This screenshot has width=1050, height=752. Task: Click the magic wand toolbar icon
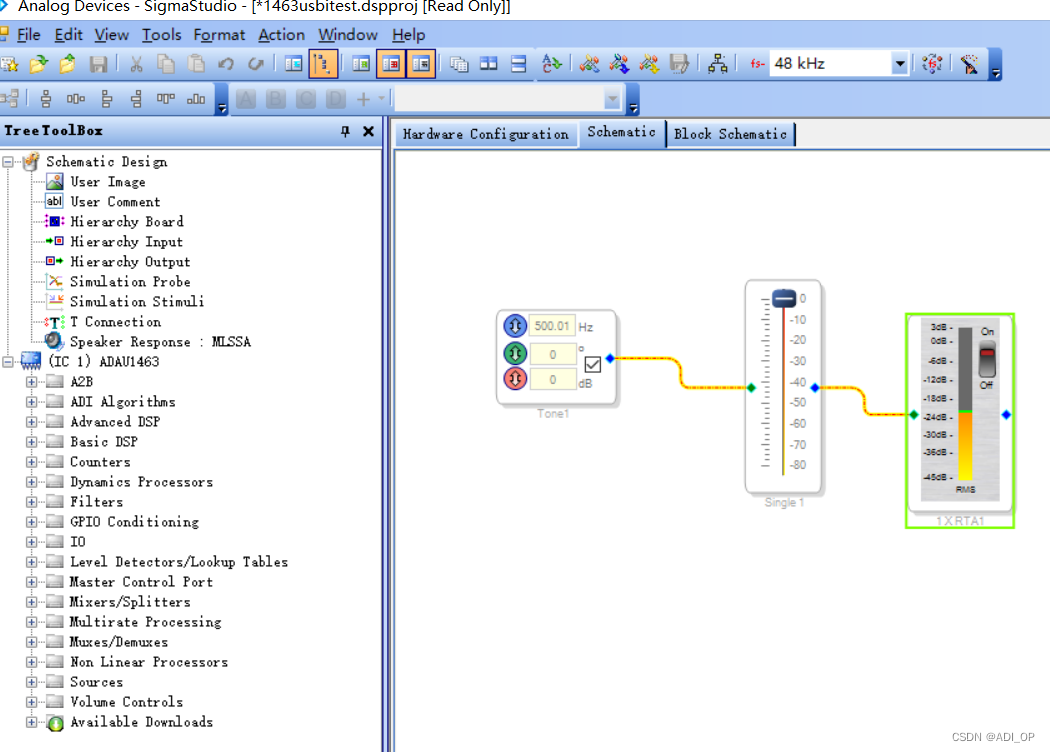[970, 64]
